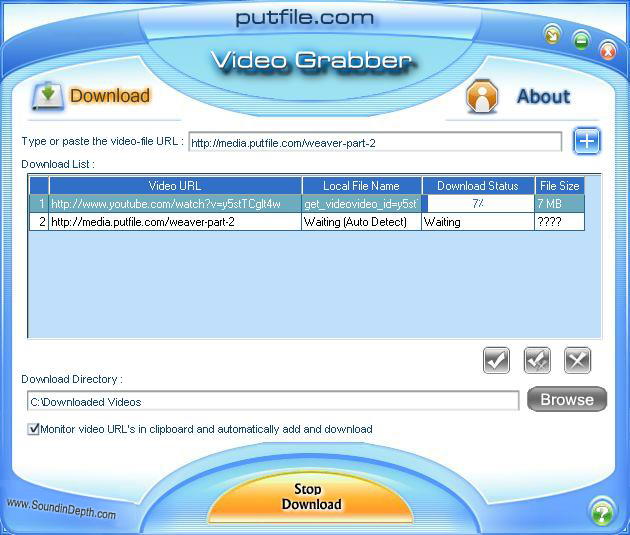Toggle Monitor video URL's in clipboard checkbox
630x535 pixels.
(33, 429)
